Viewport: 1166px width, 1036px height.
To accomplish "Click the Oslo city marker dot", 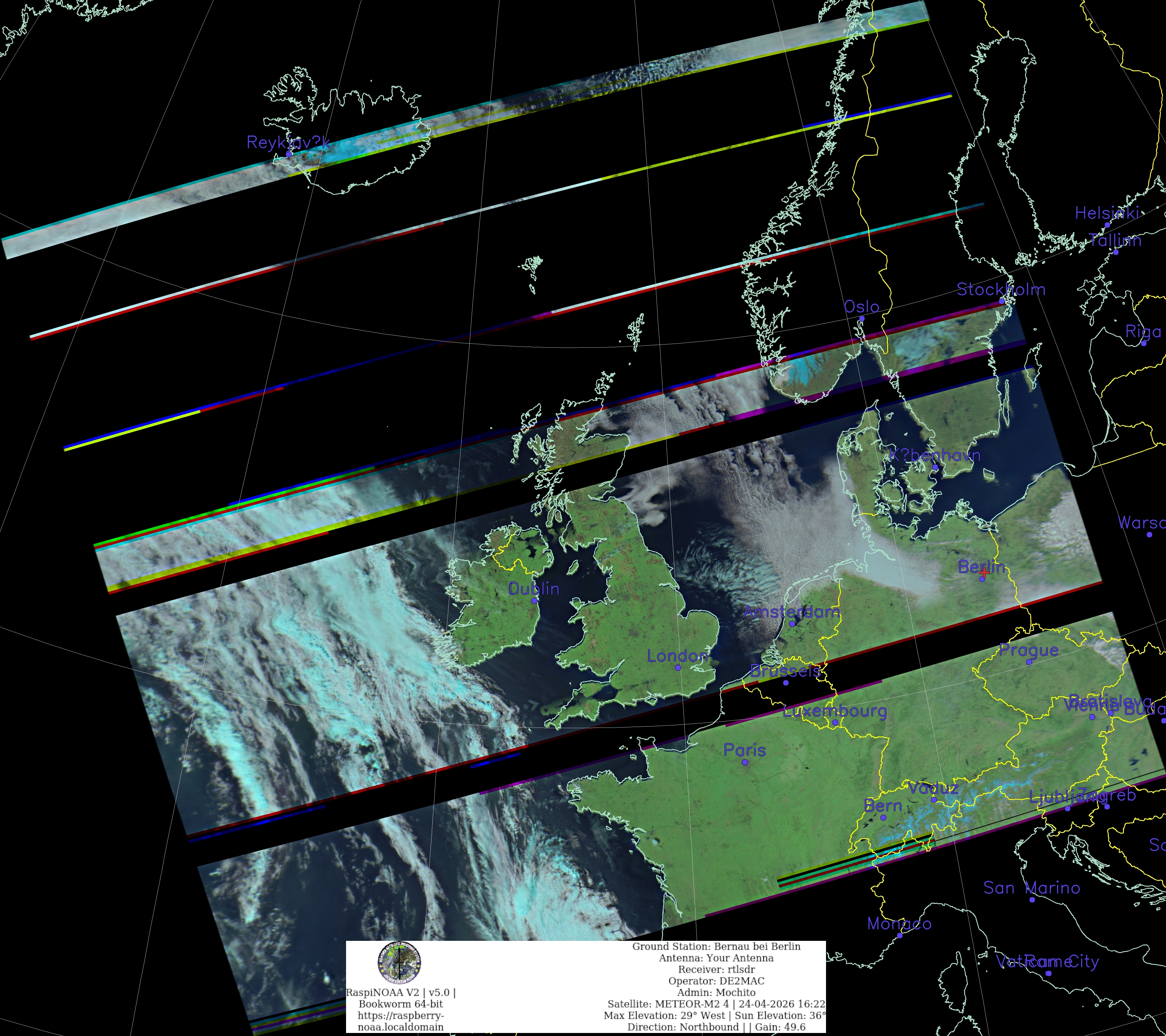I will pos(861,319).
